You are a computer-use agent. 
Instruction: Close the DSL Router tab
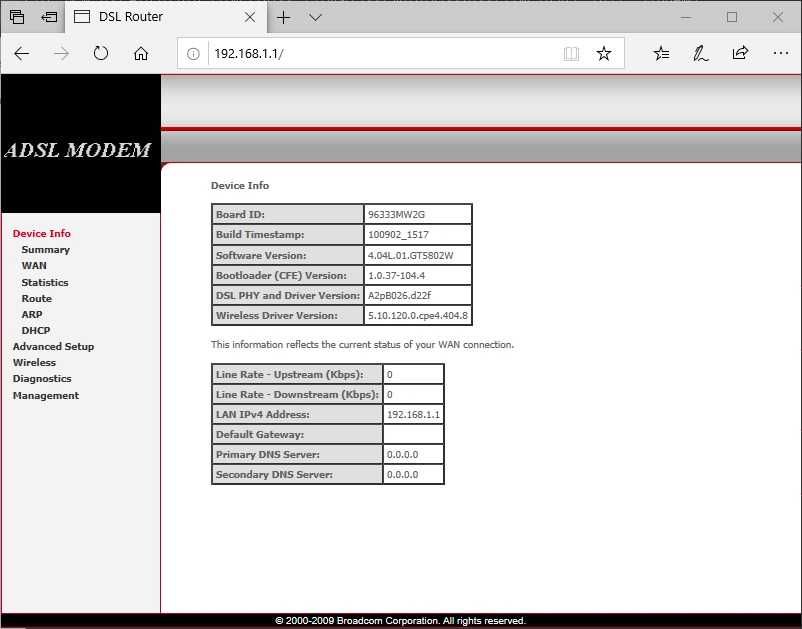coord(250,17)
